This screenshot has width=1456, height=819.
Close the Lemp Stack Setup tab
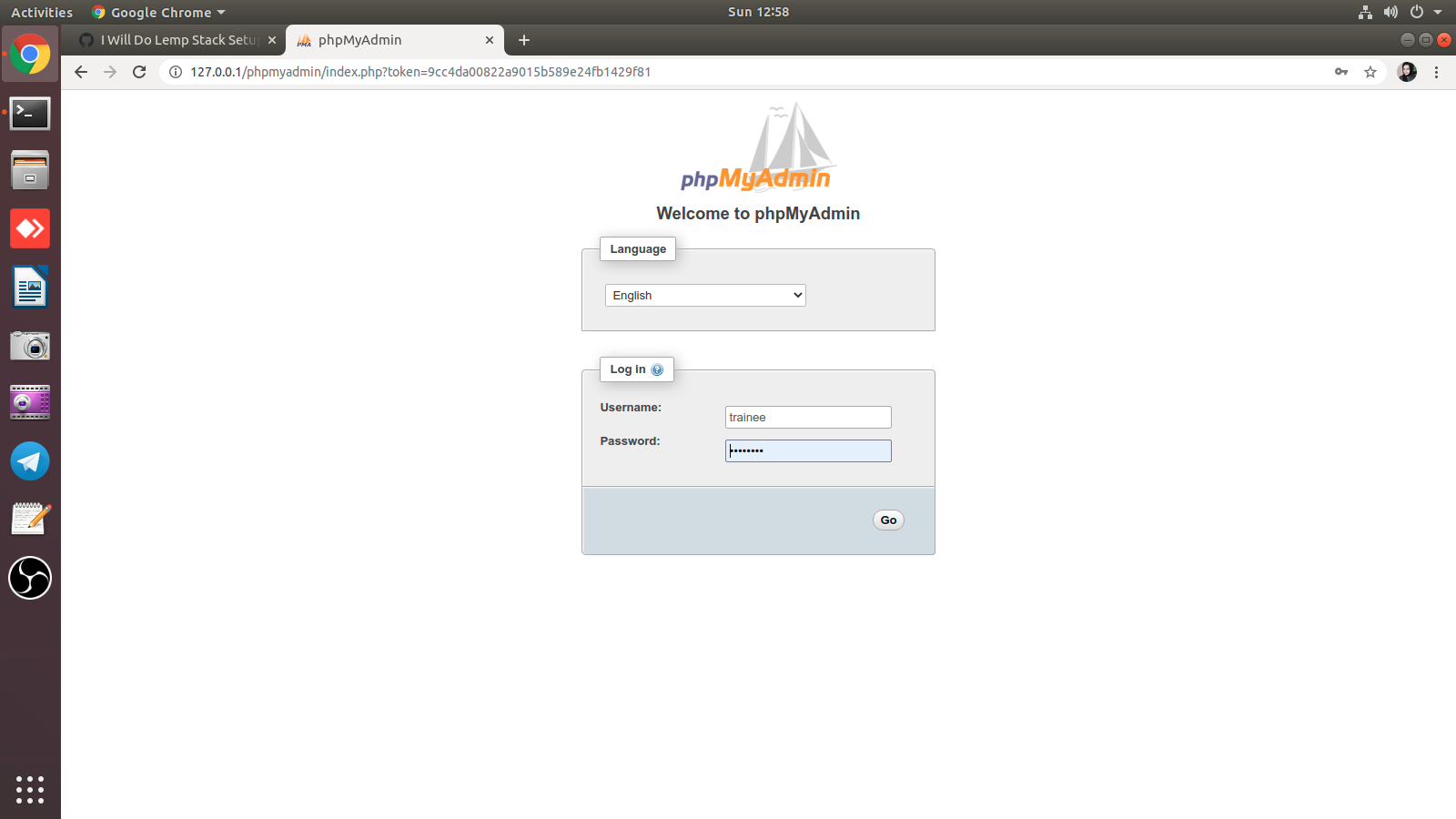tap(272, 40)
